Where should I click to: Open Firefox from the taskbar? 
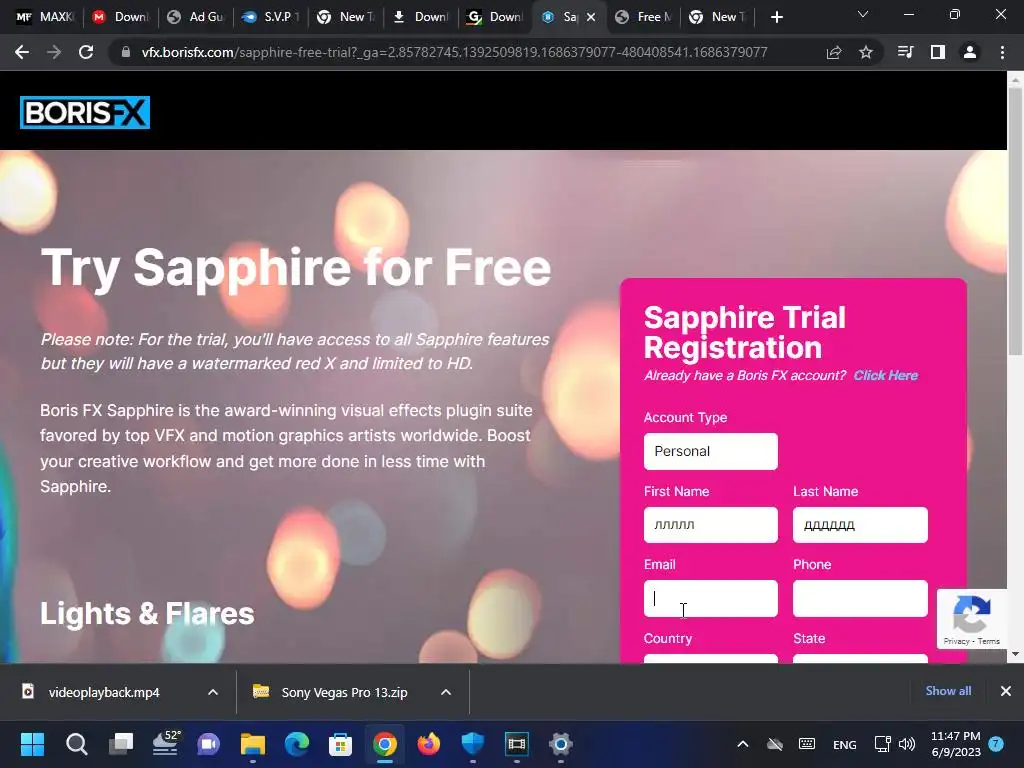click(429, 744)
